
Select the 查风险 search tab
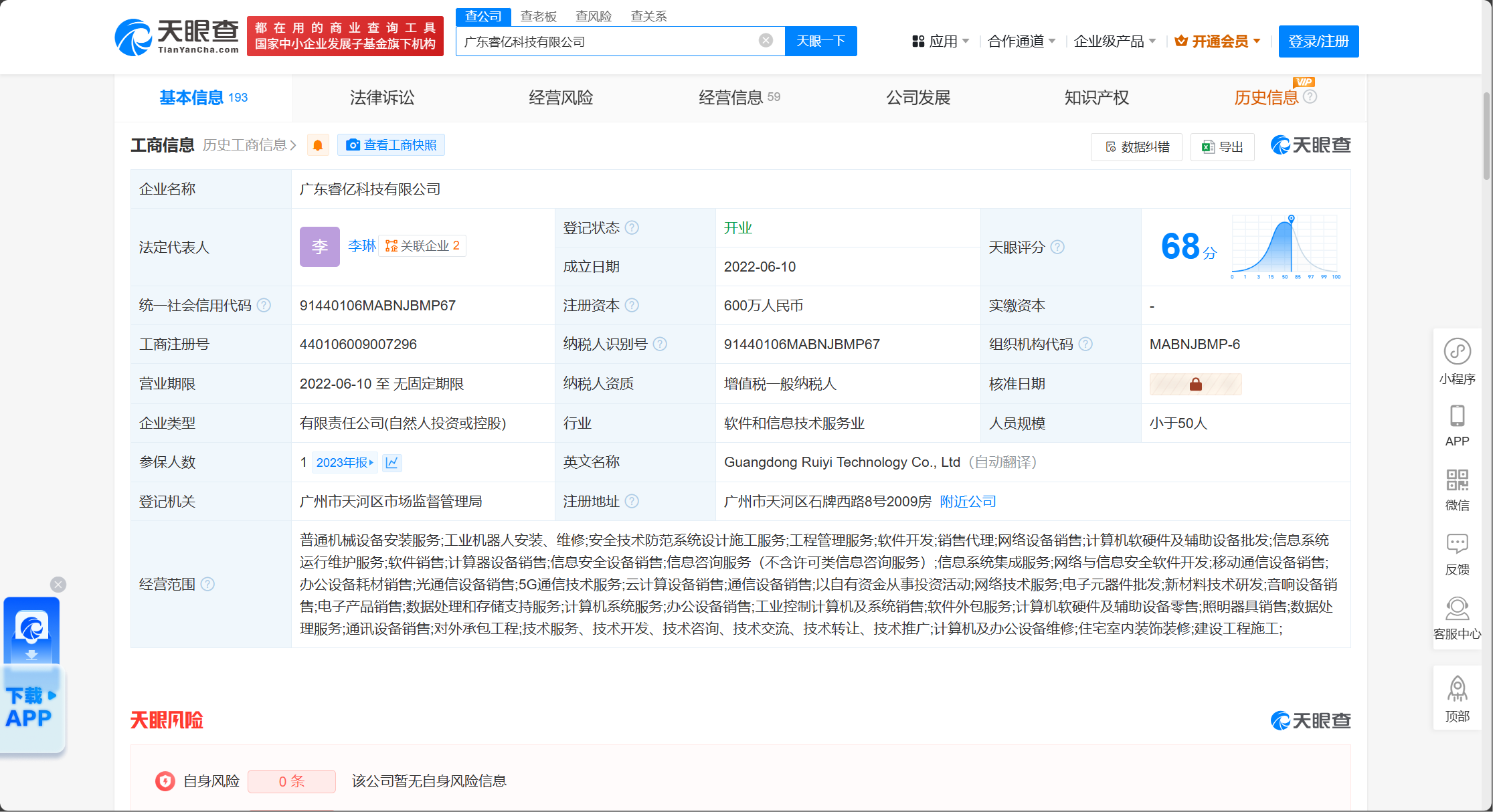(594, 16)
